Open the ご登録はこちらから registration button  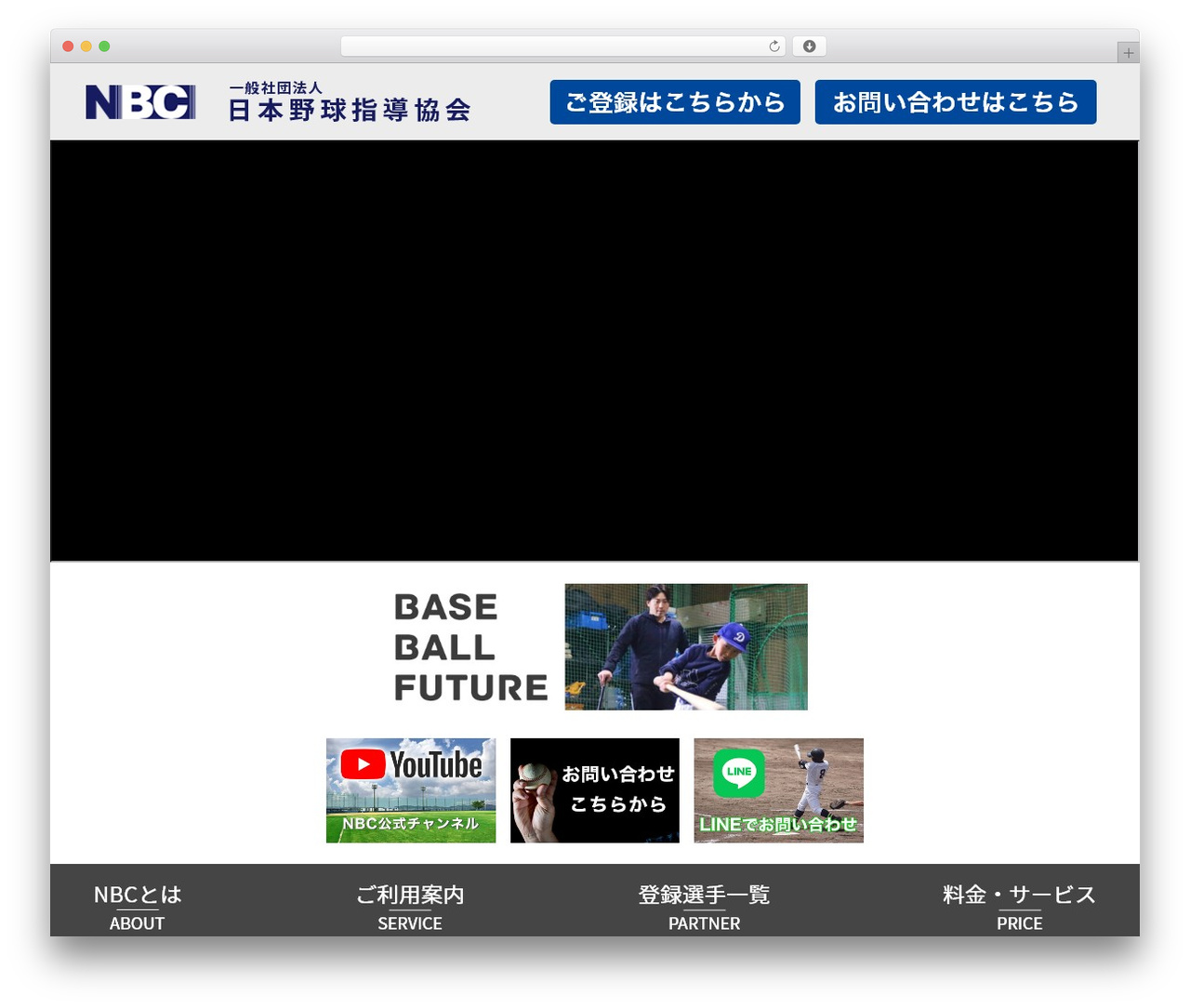pos(675,102)
